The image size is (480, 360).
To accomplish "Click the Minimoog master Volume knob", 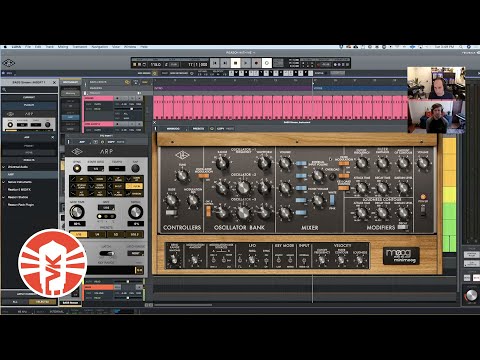I will click(x=423, y=163).
